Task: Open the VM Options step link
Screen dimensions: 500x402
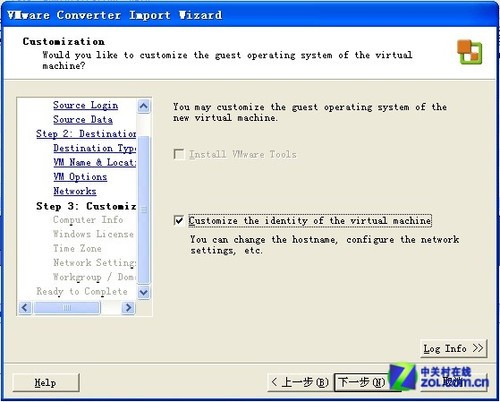Action: (80, 177)
